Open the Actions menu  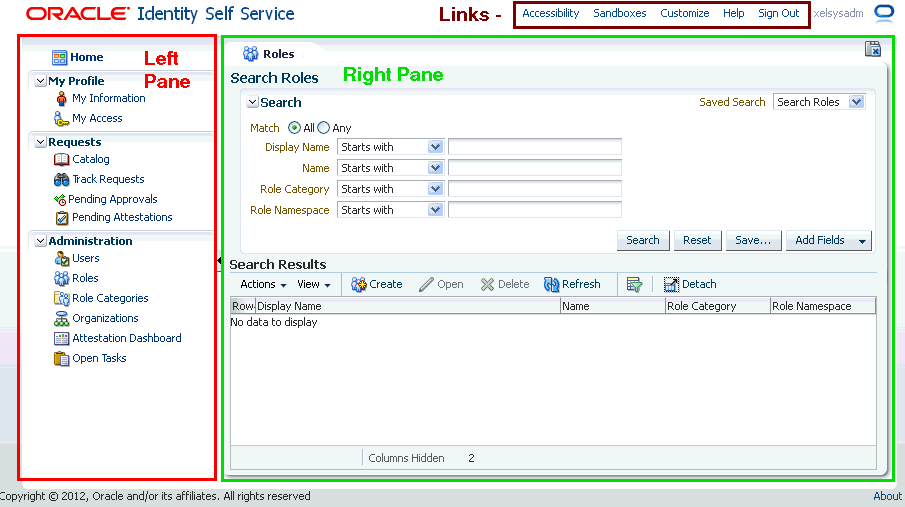coord(263,284)
